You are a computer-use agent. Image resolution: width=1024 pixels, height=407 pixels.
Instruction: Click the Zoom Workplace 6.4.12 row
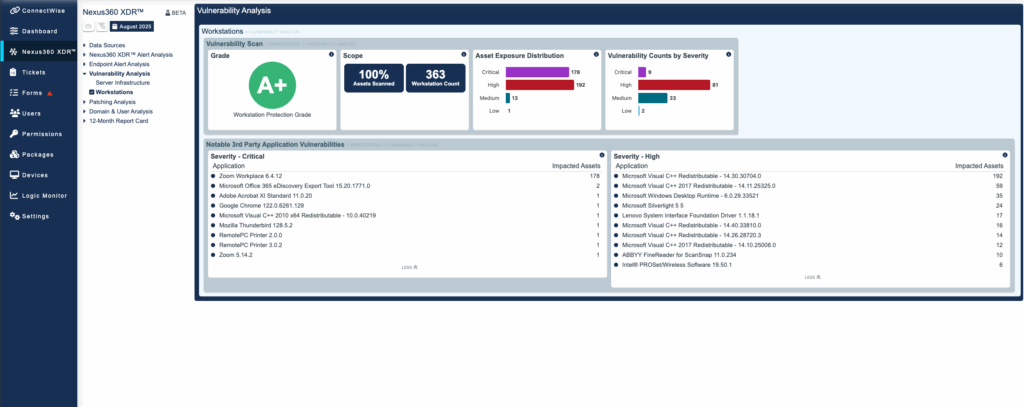tap(406, 176)
